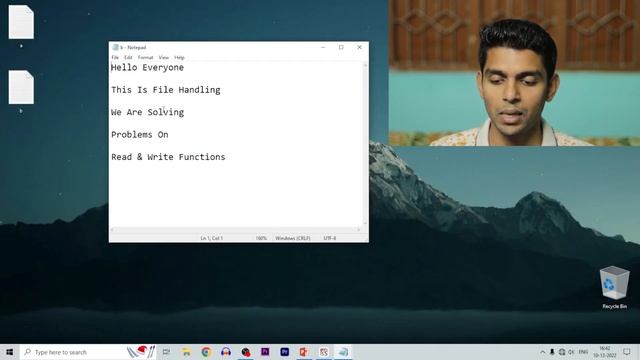Click the Notepad icon in the title bar
The image size is (640, 360).
[x=115, y=47]
